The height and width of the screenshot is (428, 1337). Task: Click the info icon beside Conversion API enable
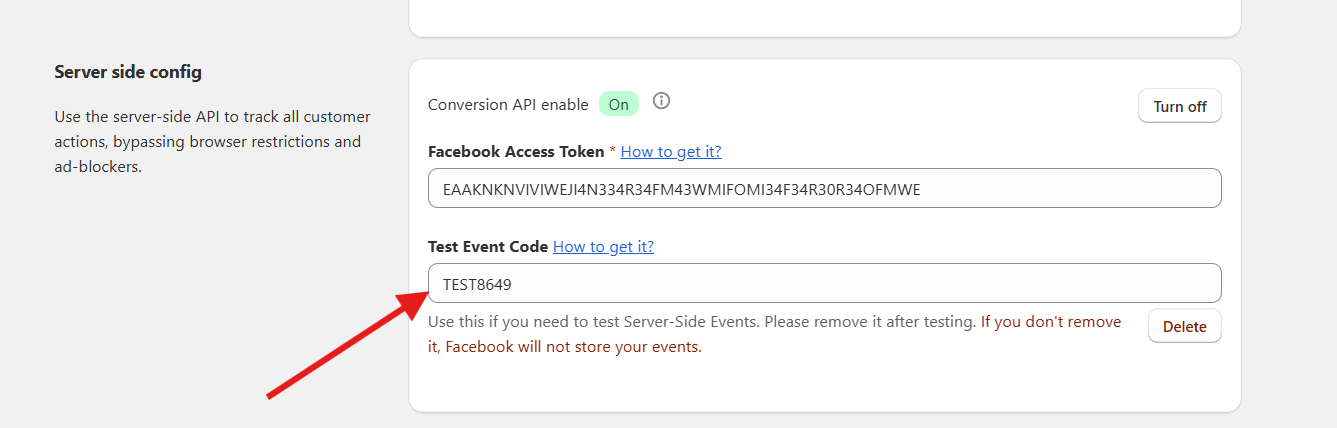(661, 101)
